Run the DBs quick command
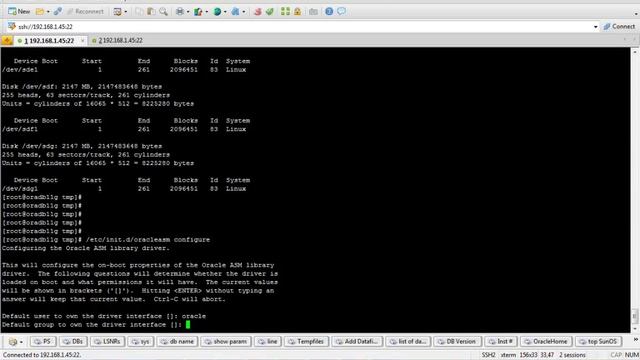 click(73, 341)
